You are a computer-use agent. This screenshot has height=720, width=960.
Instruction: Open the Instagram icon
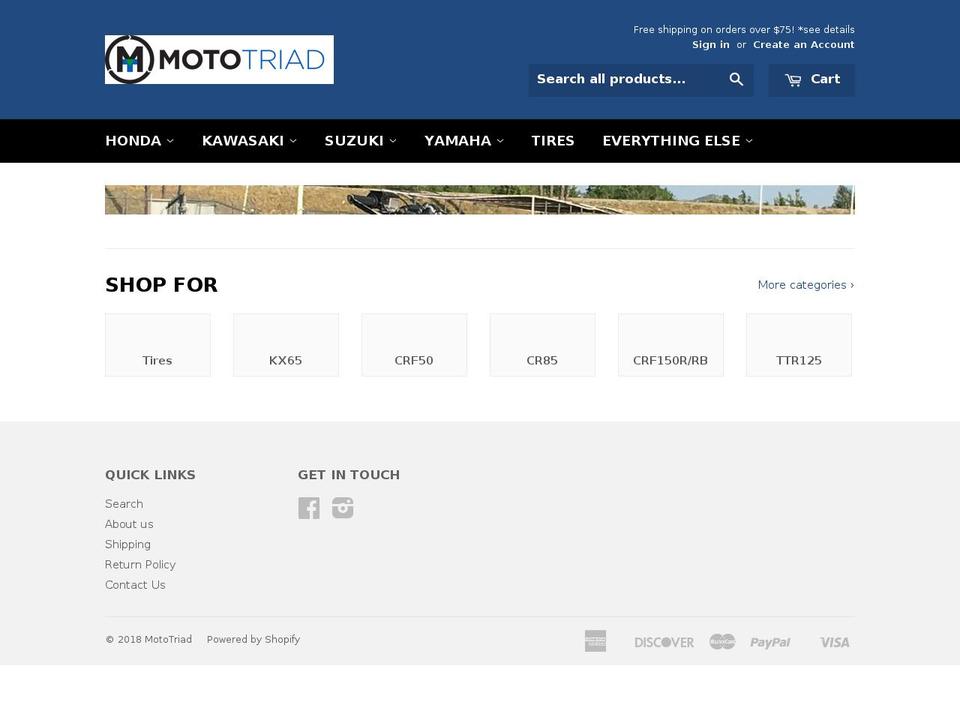(x=343, y=508)
